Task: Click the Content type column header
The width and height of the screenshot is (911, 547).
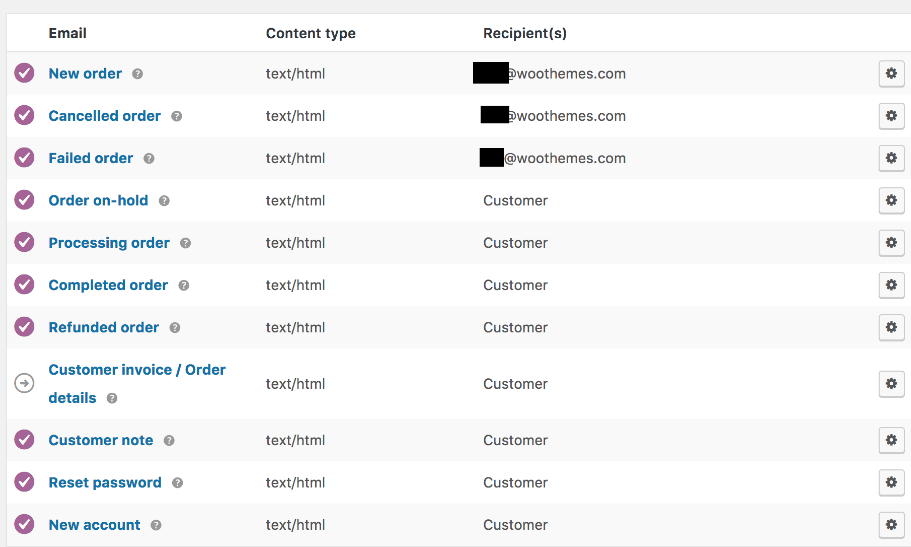Action: [311, 34]
